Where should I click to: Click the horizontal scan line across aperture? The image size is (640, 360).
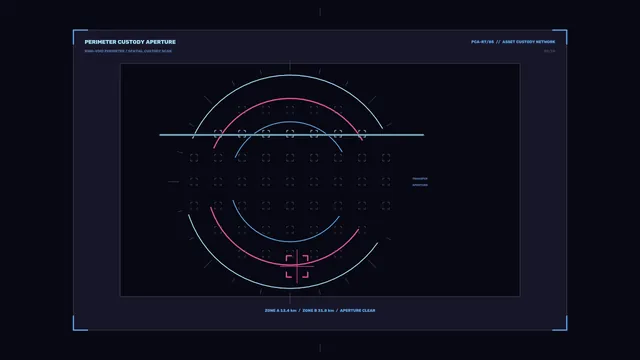291,135
